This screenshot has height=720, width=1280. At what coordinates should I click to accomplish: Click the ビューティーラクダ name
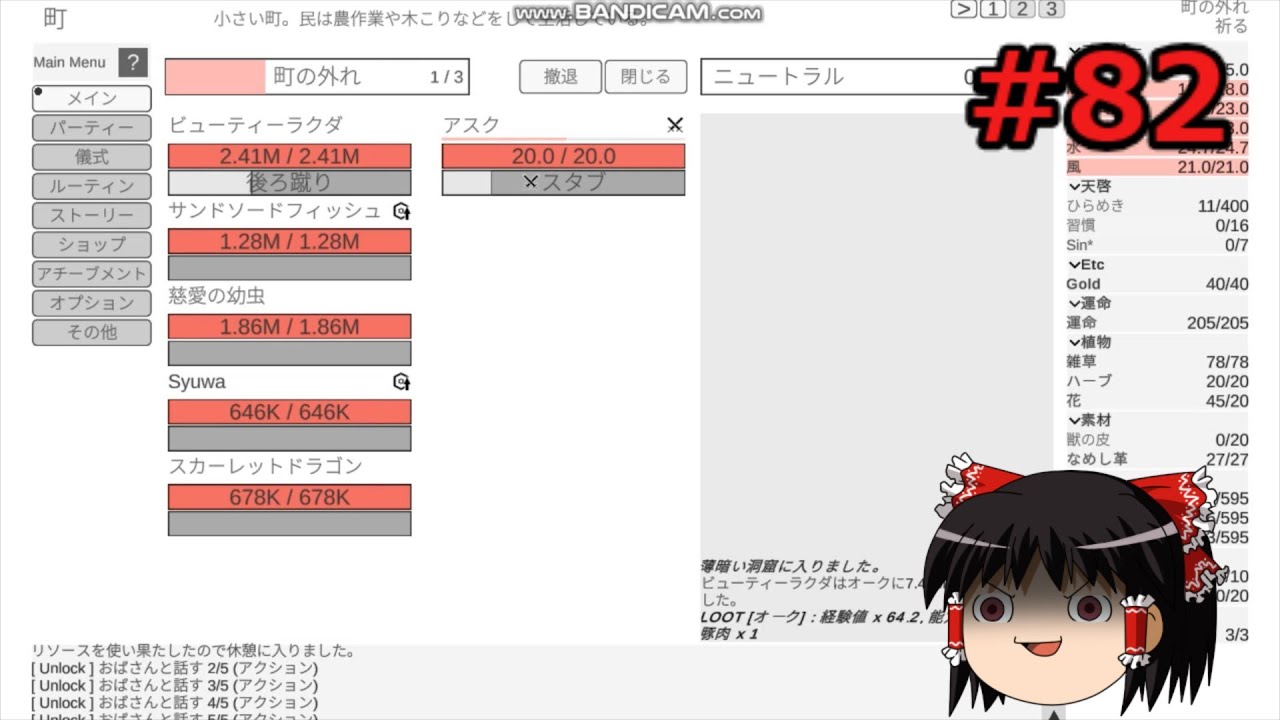click(255, 125)
